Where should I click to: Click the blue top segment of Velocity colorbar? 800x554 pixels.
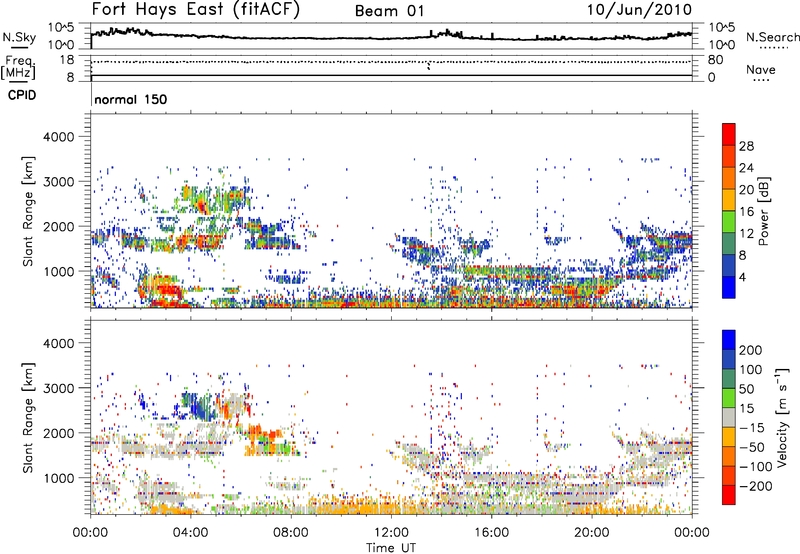click(x=729, y=340)
